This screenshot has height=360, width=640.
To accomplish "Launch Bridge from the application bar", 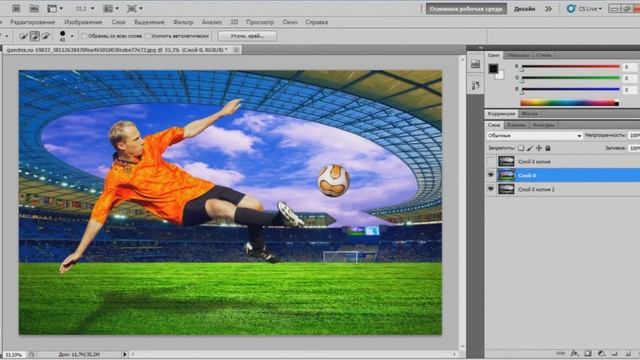I will point(16,8).
